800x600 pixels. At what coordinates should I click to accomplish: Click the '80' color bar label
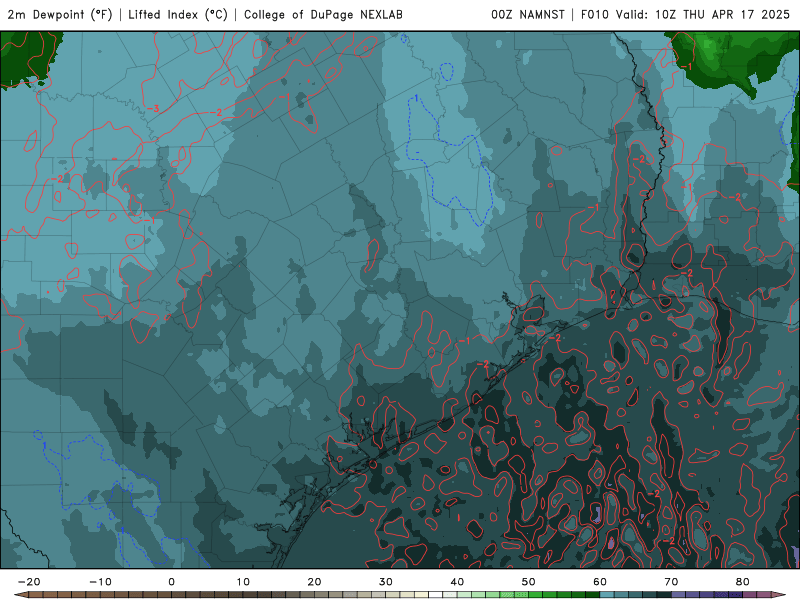coord(743,582)
